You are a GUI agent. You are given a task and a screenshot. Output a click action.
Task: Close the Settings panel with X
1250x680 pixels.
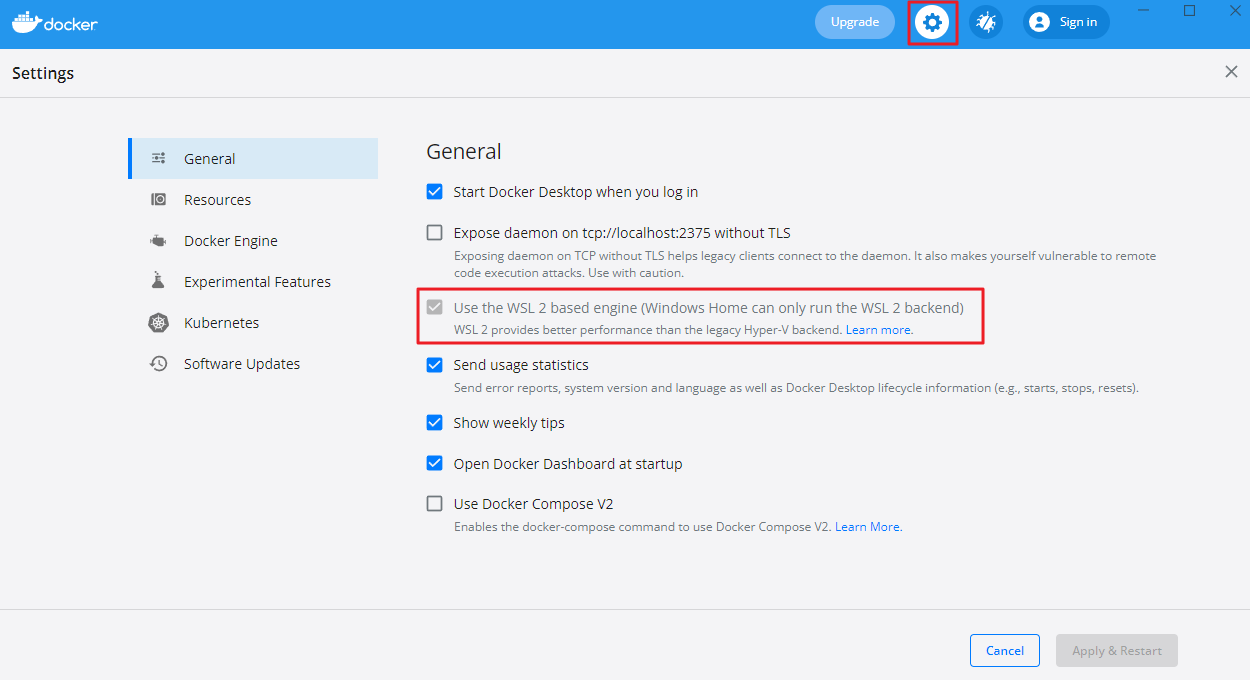click(1231, 72)
